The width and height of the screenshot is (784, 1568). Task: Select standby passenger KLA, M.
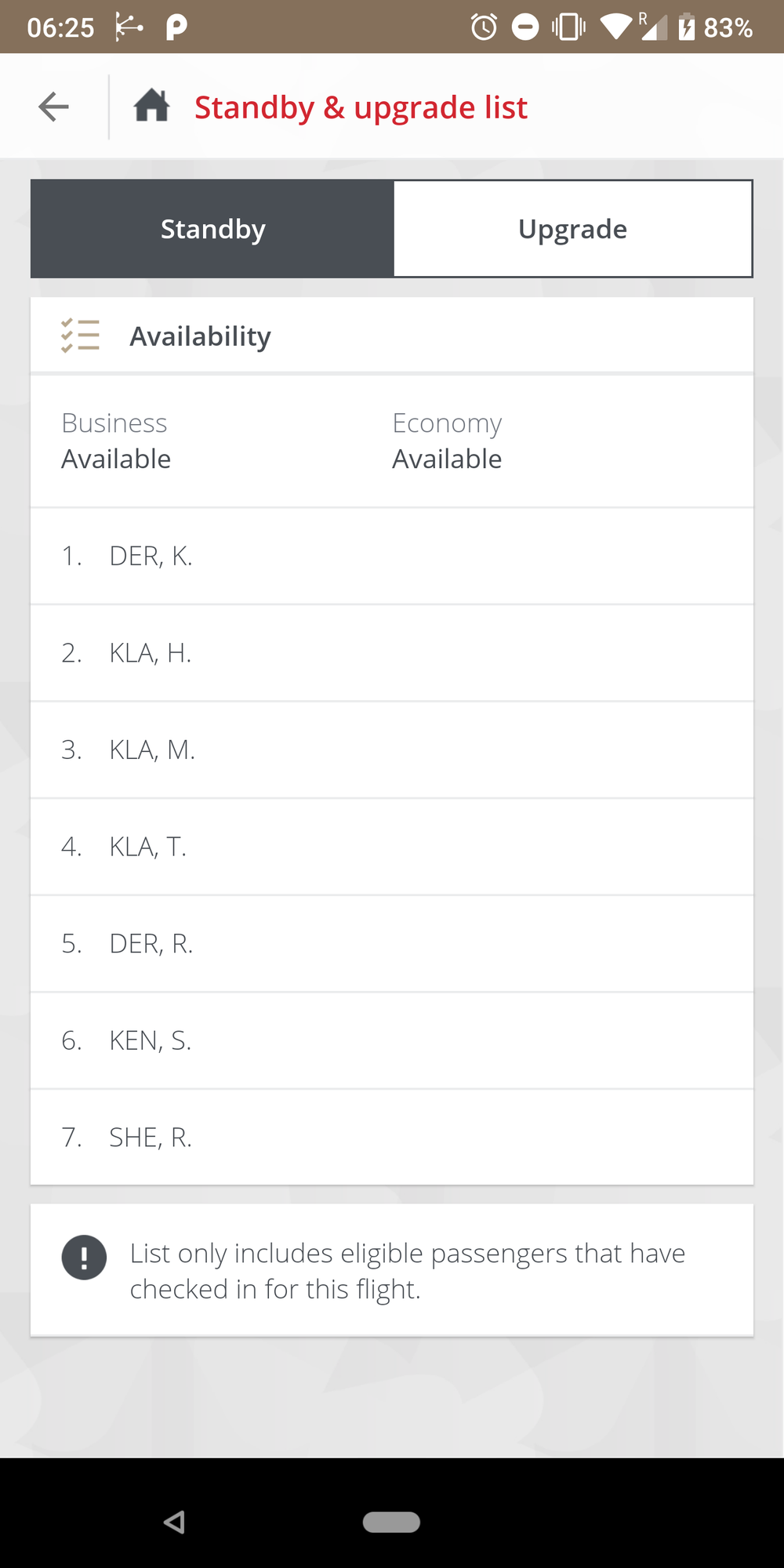tap(392, 750)
